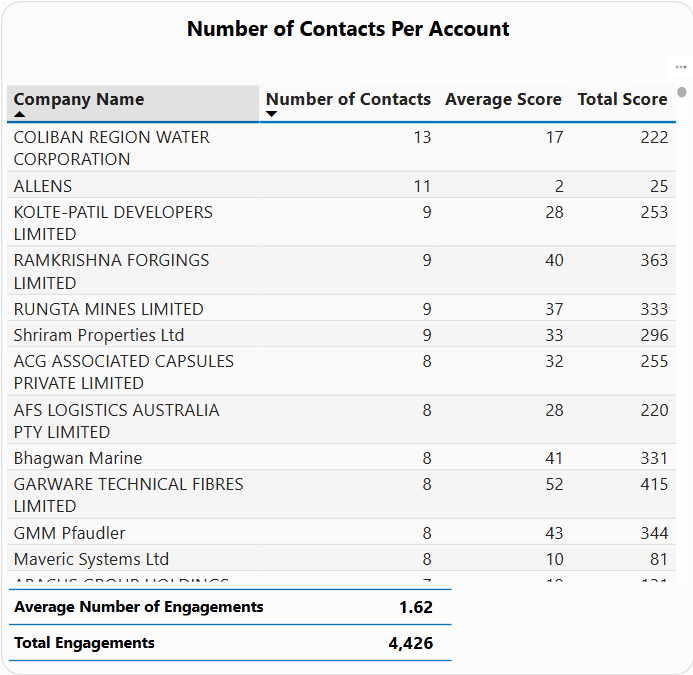Viewport: 693px width, 675px height.
Task: Click average score 40 for RAMKRISHNA FORGINGS
Action: pyautogui.click(x=554, y=260)
